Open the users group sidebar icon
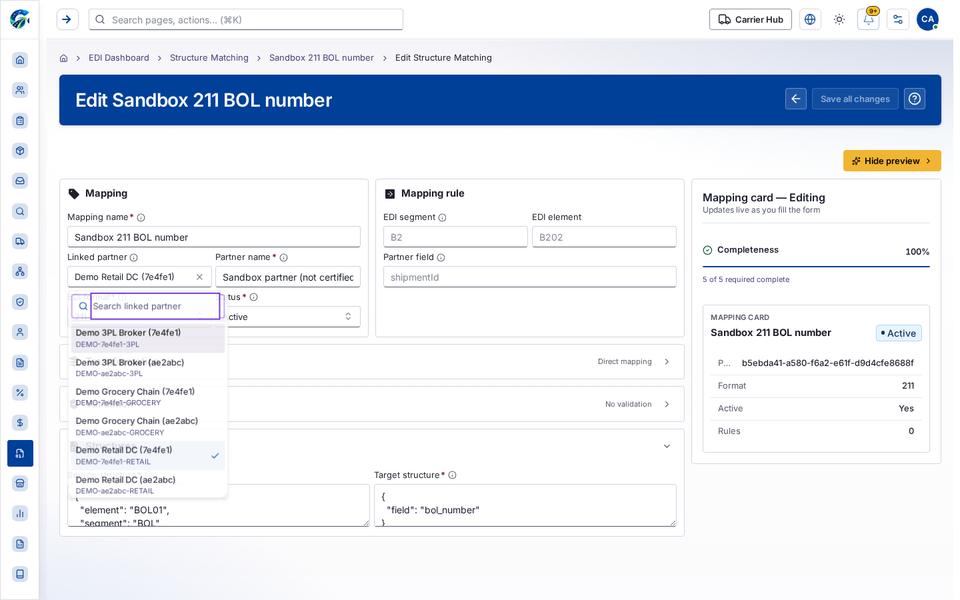 coord(20,90)
